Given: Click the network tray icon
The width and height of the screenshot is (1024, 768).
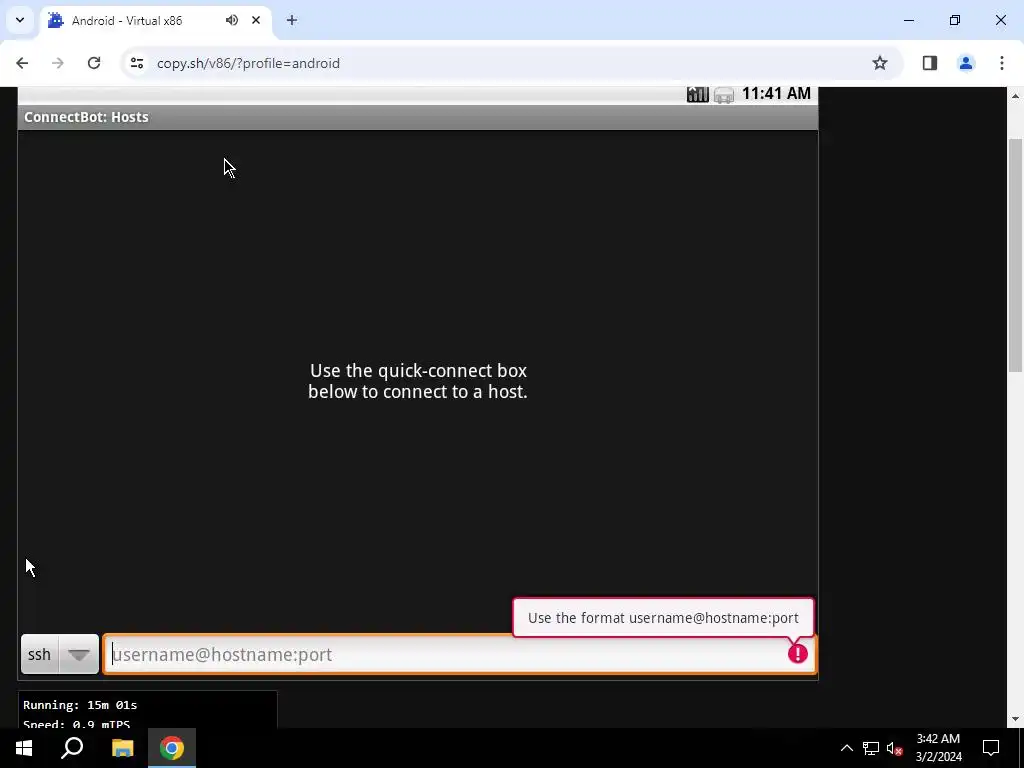Looking at the screenshot, I should pos(871,748).
